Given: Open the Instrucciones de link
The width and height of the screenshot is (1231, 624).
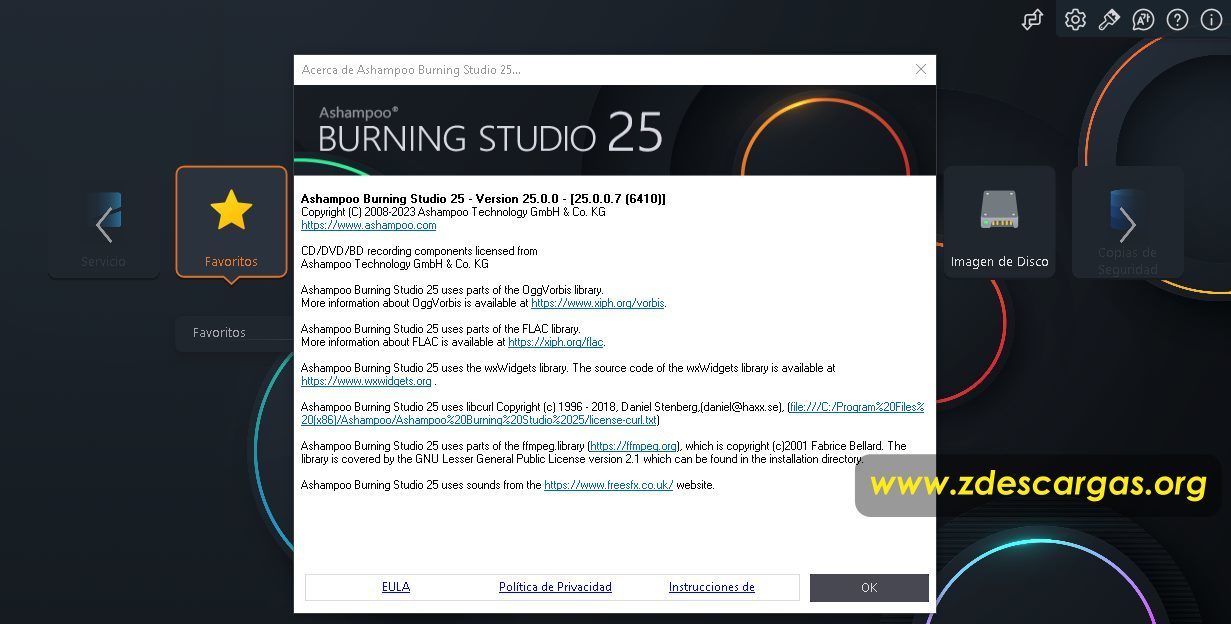Looking at the screenshot, I should click(712, 587).
